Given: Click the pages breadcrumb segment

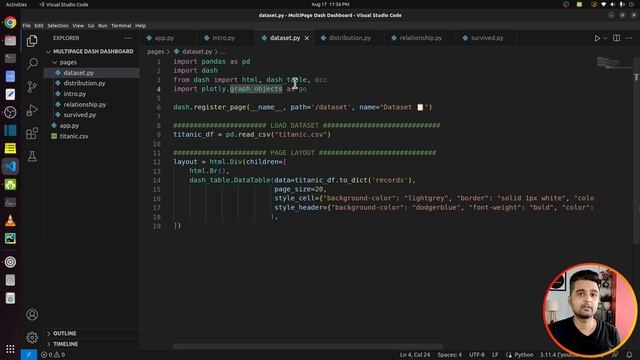Looking at the screenshot, I should (x=156, y=51).
